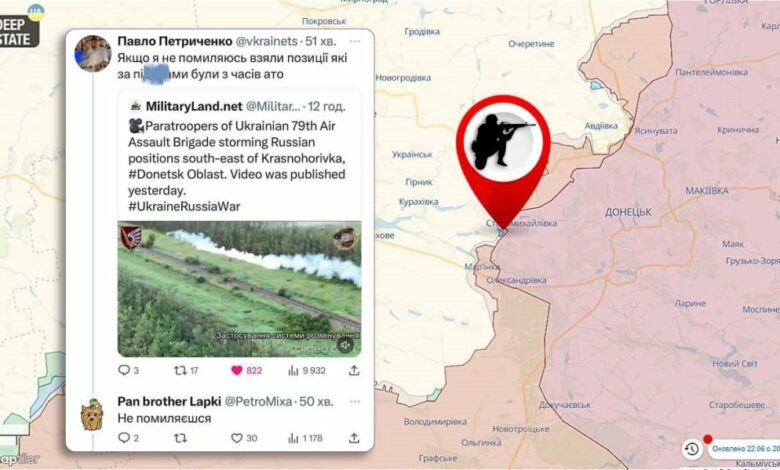Unlike the tweet with 822 likes
Viewport: 780px width, 470px height.
click(237, 370)
